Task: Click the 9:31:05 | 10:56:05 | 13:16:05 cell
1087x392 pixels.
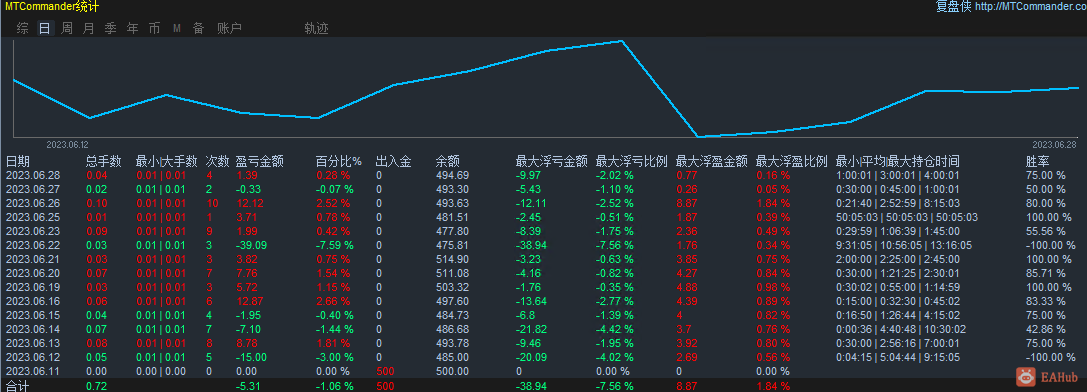Action: click(904, 245)
